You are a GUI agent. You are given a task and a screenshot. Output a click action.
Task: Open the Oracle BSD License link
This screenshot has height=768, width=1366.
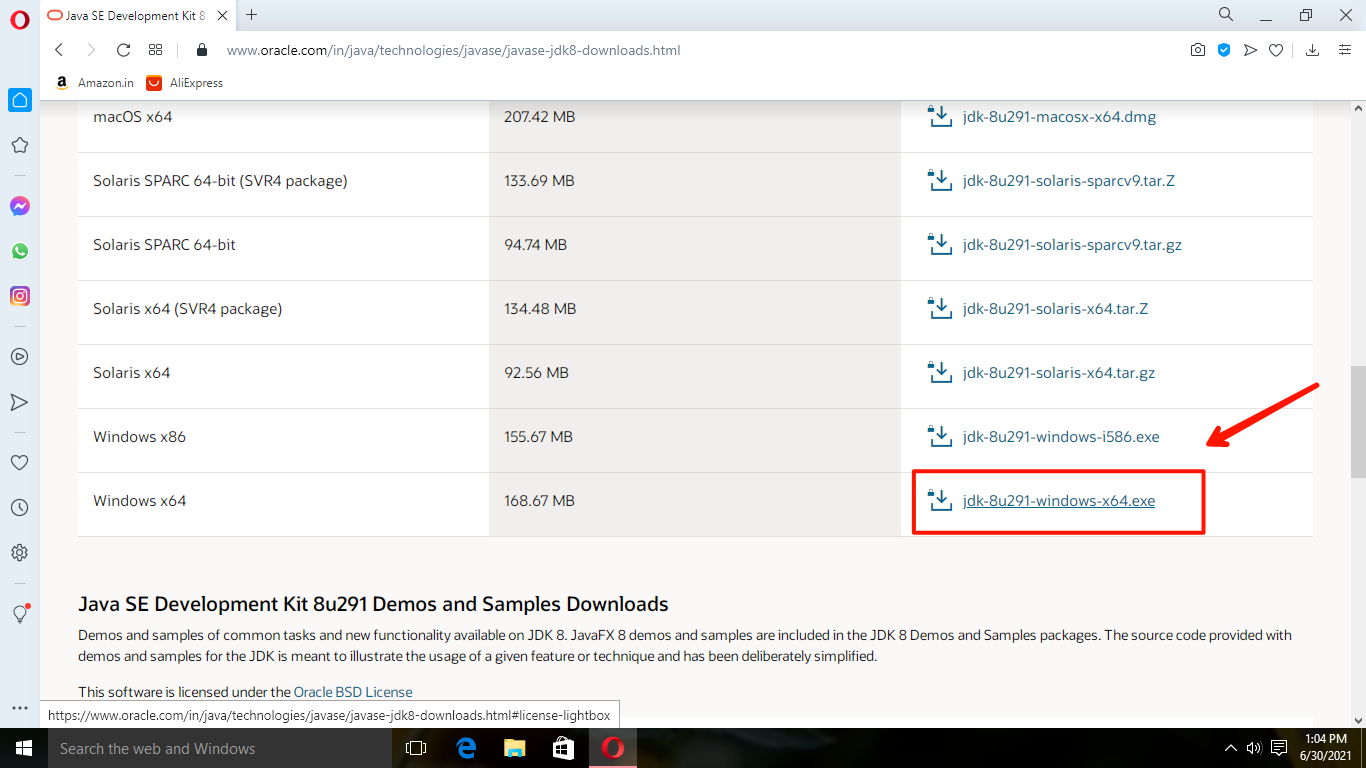(x=353, y=692)
